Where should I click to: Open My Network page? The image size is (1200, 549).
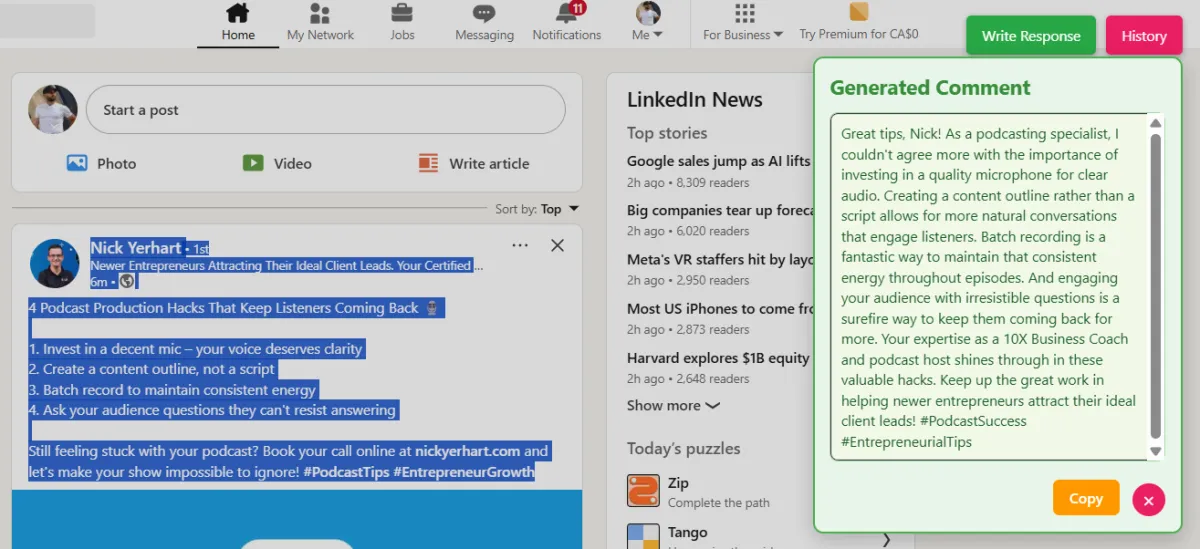[x=320, y=23]
